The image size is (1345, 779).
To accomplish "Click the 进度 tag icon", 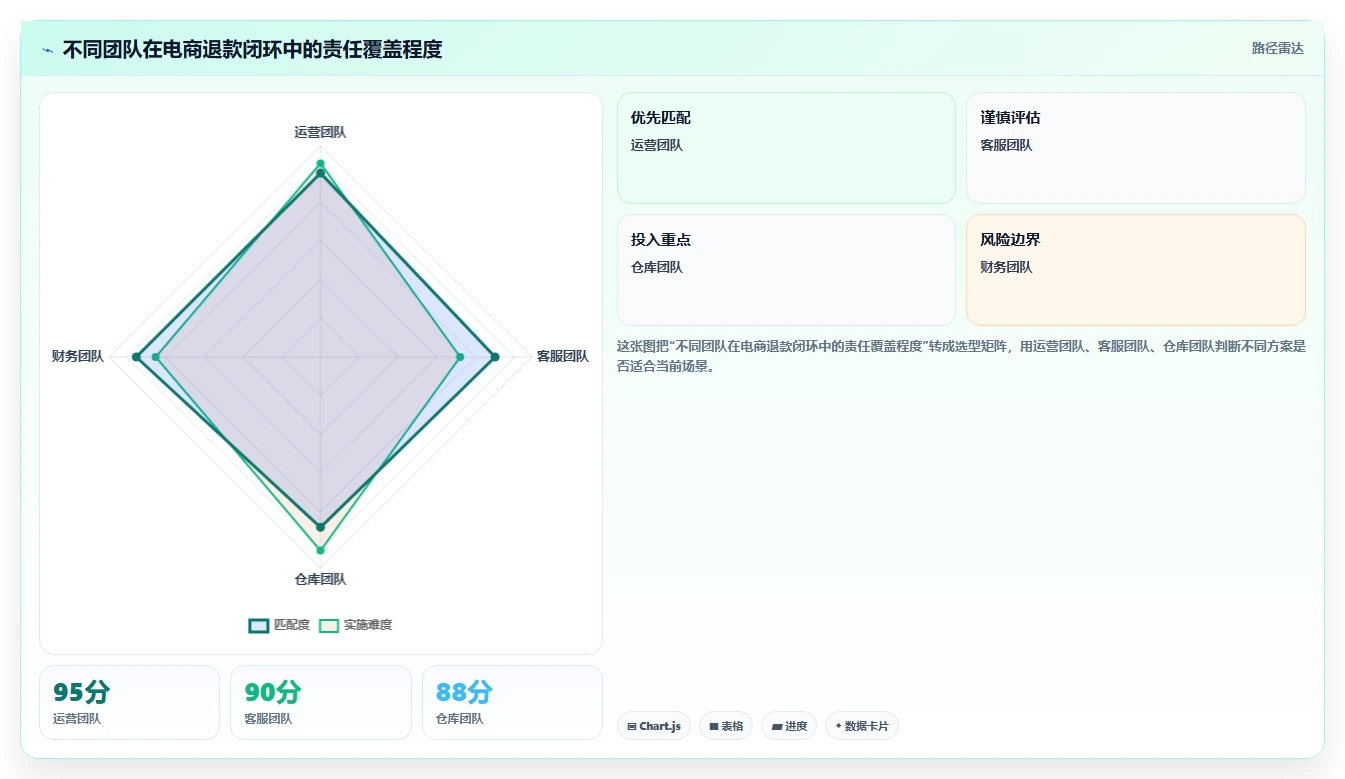I will (777, 727).
